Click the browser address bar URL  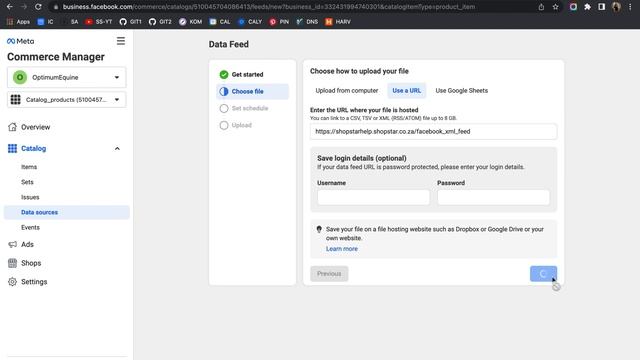pyautogui.click(x=269, y=7)
